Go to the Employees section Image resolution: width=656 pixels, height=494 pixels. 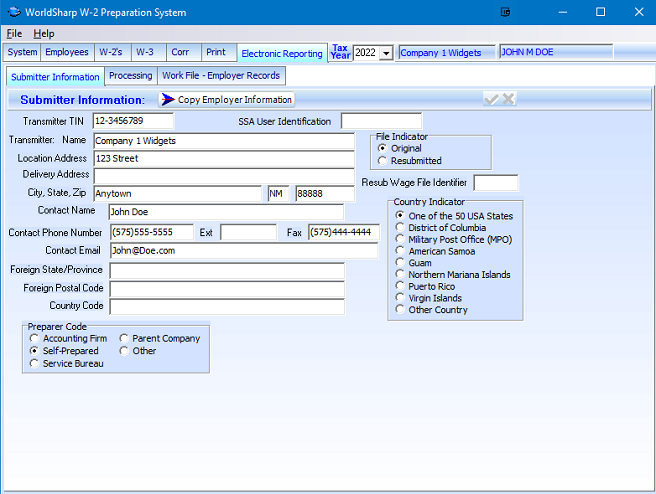[68, 52]
